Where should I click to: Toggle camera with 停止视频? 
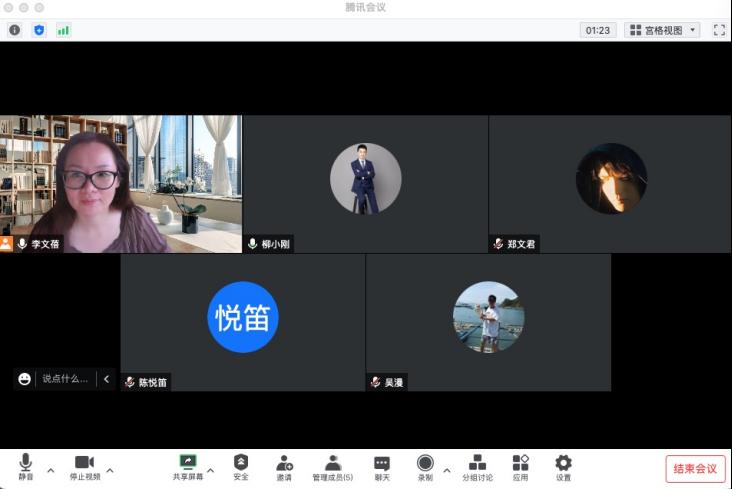[84, 467]
